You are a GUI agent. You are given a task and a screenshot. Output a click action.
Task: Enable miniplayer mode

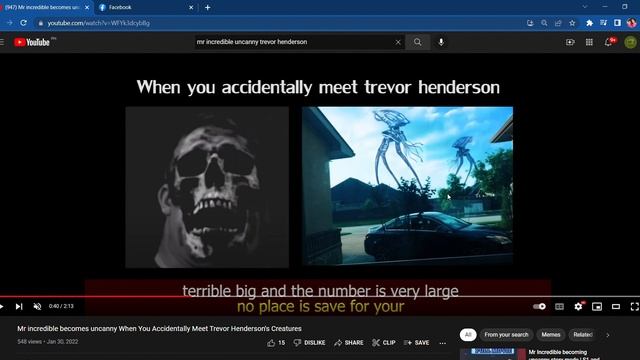point(597,307)
